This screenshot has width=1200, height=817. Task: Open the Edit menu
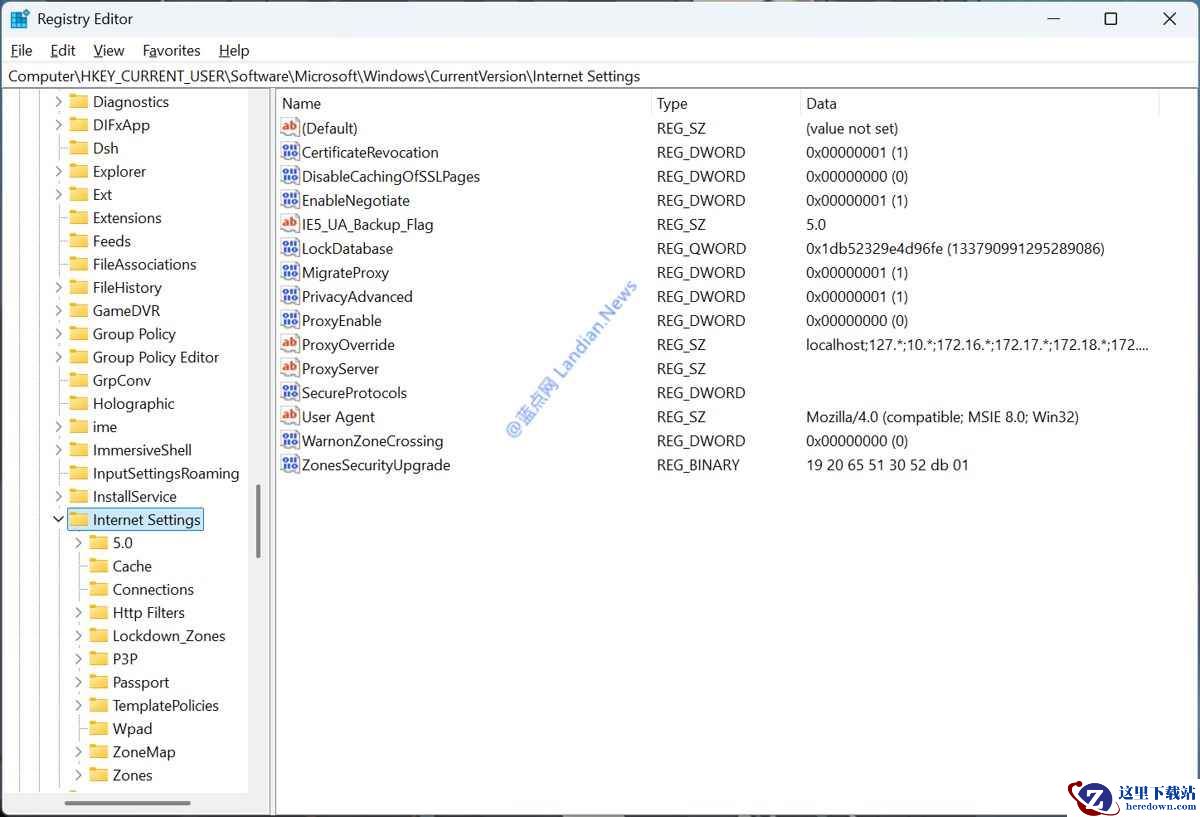[63, 51]
